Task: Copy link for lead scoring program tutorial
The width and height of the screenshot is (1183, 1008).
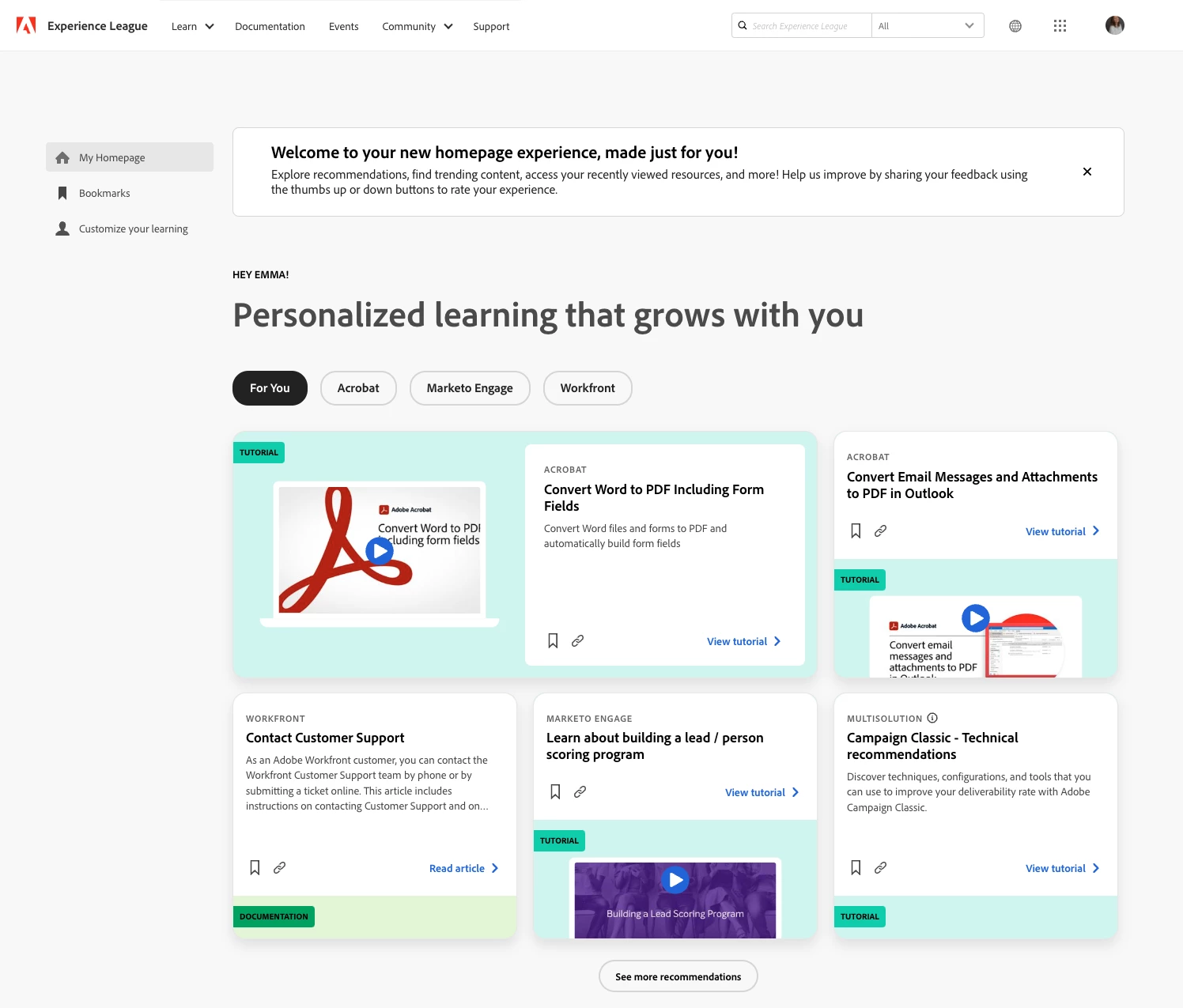Action: (580, 792)
